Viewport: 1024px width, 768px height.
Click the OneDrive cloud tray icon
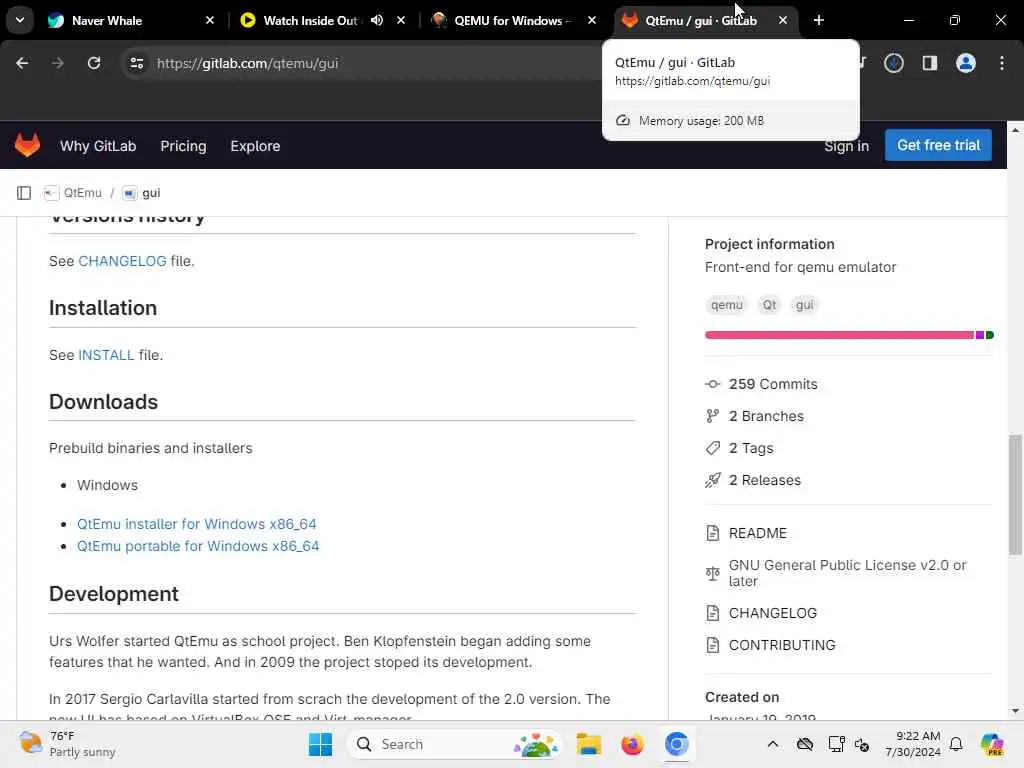pyautogui.click(x=805, y=744)
